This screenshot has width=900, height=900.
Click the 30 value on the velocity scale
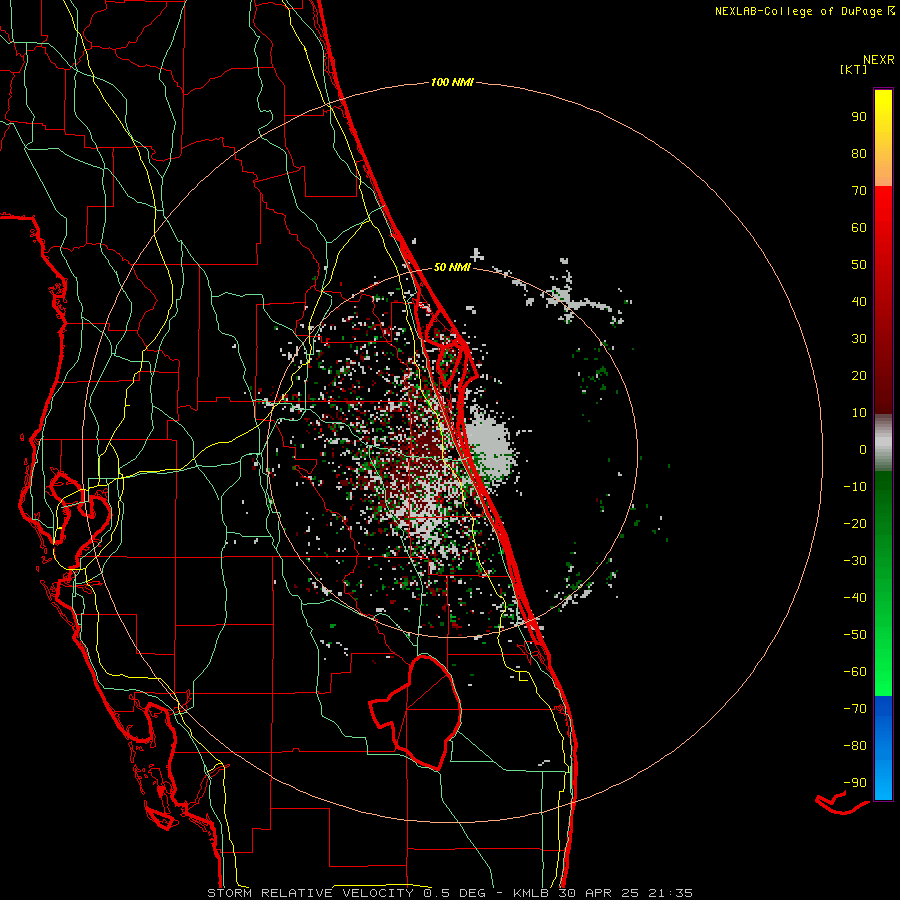pyautogui.click(x=859, y=339)
